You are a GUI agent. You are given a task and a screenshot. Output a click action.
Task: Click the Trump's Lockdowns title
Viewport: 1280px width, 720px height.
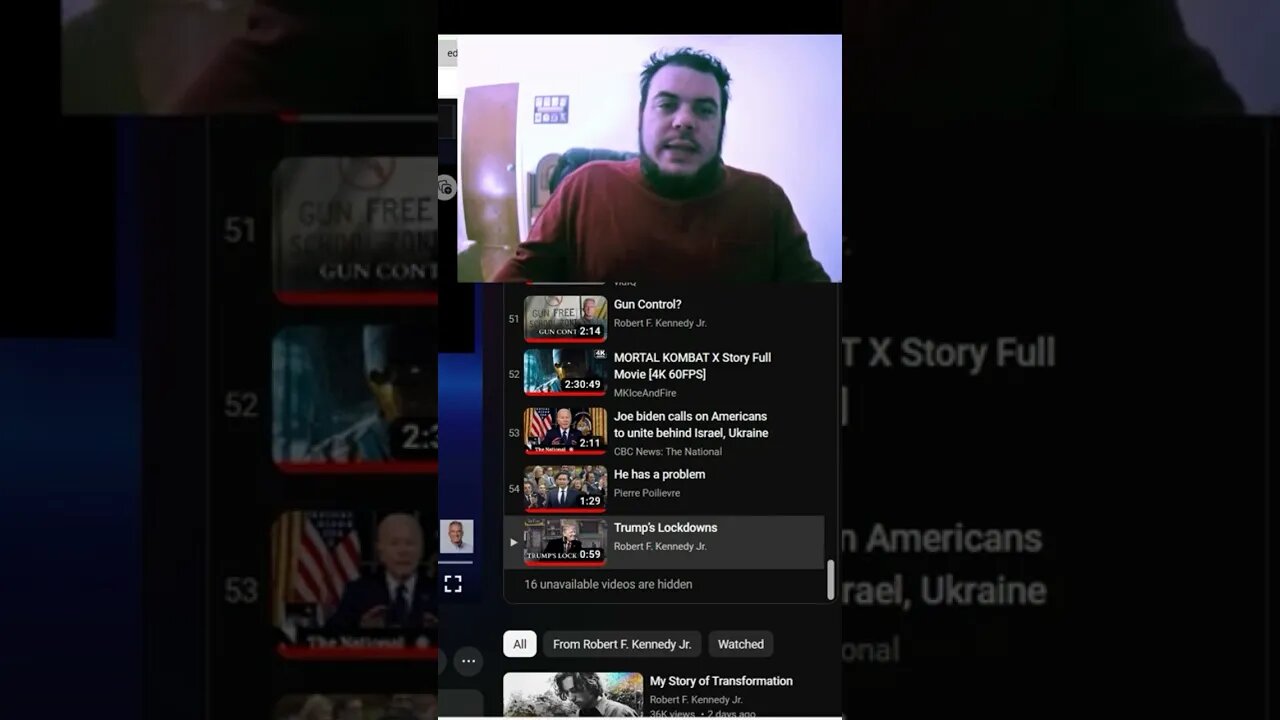point(666,528)
